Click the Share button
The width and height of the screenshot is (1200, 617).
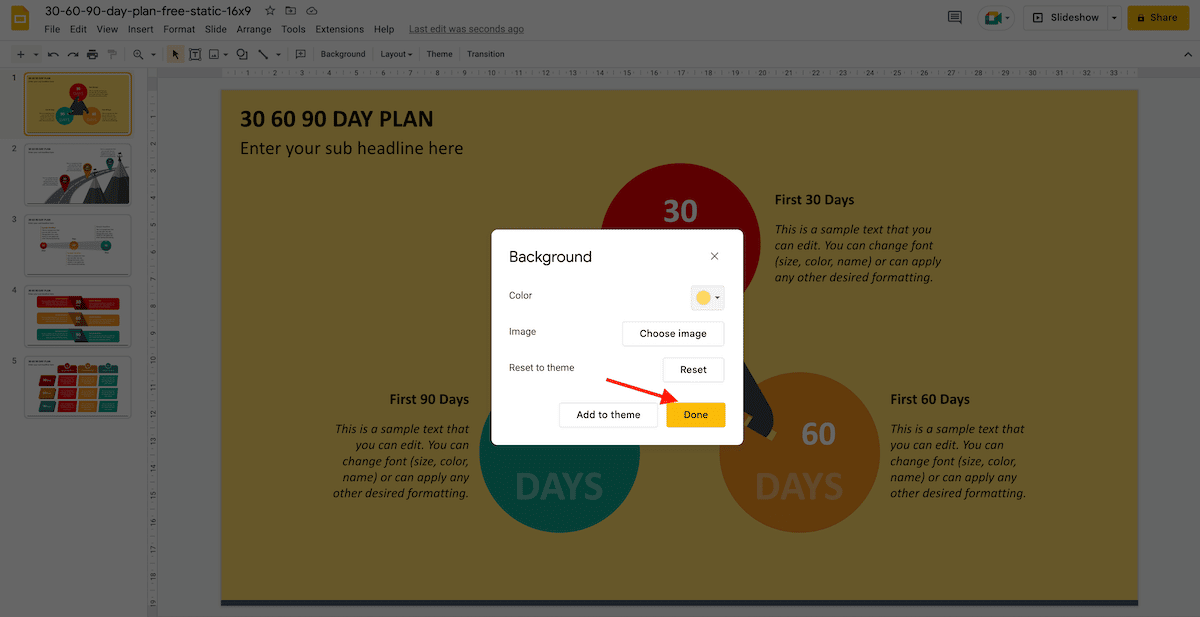pyautogui.click(x=1158, y=17)
